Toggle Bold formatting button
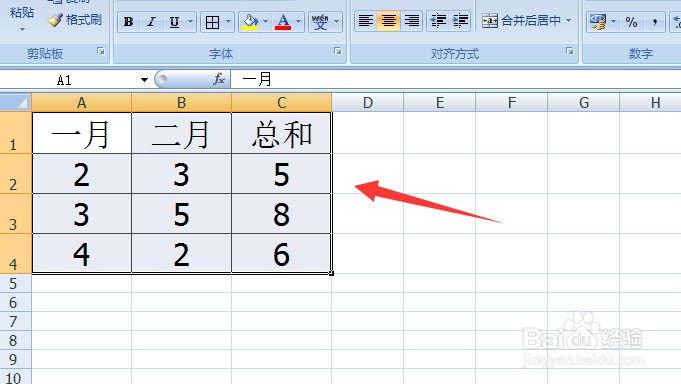 click(129, 22)
